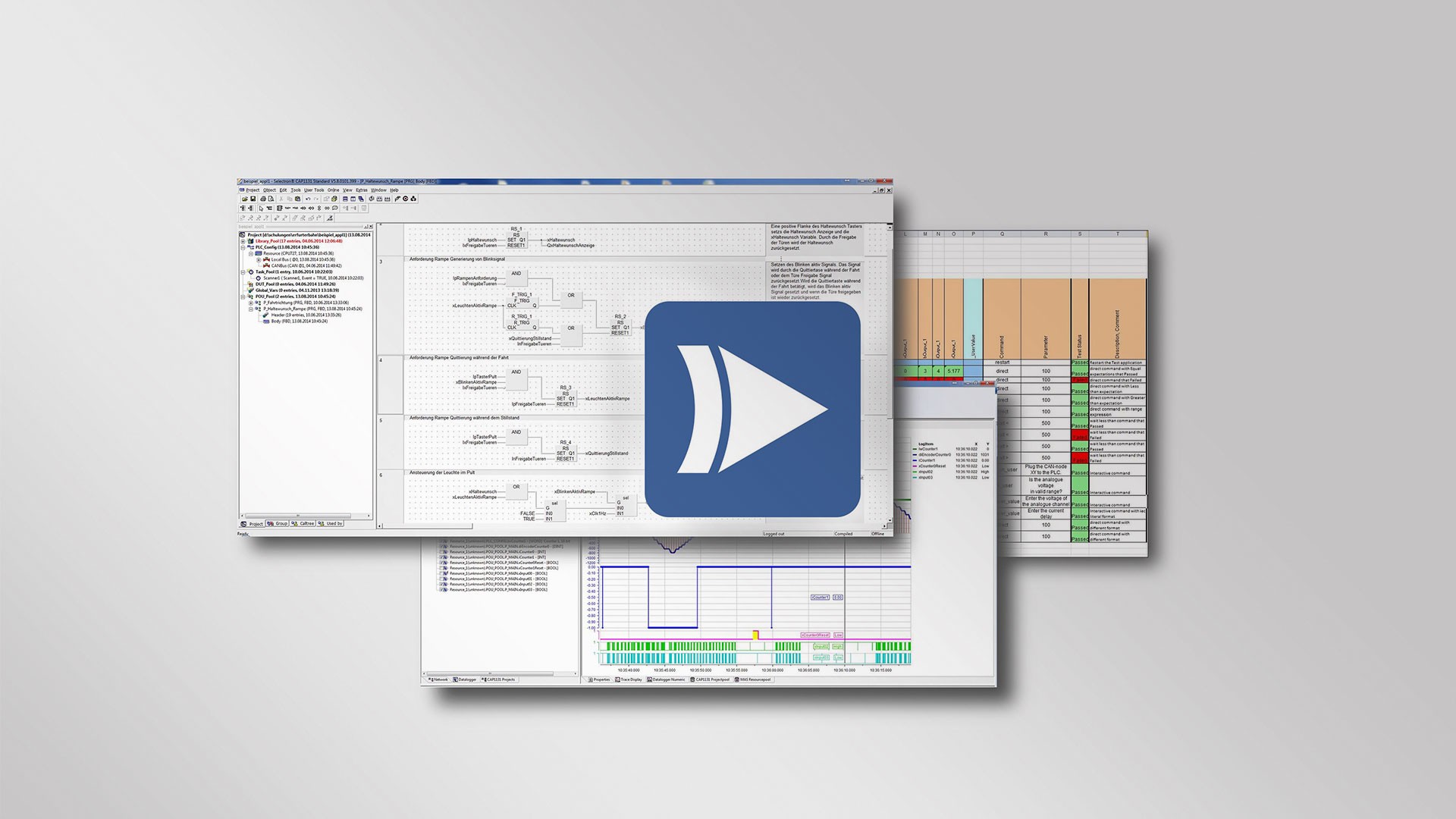Expand the P_Fahrtrichtung program node
This screenshot has height=819, width=1456.
click(251, 303)
